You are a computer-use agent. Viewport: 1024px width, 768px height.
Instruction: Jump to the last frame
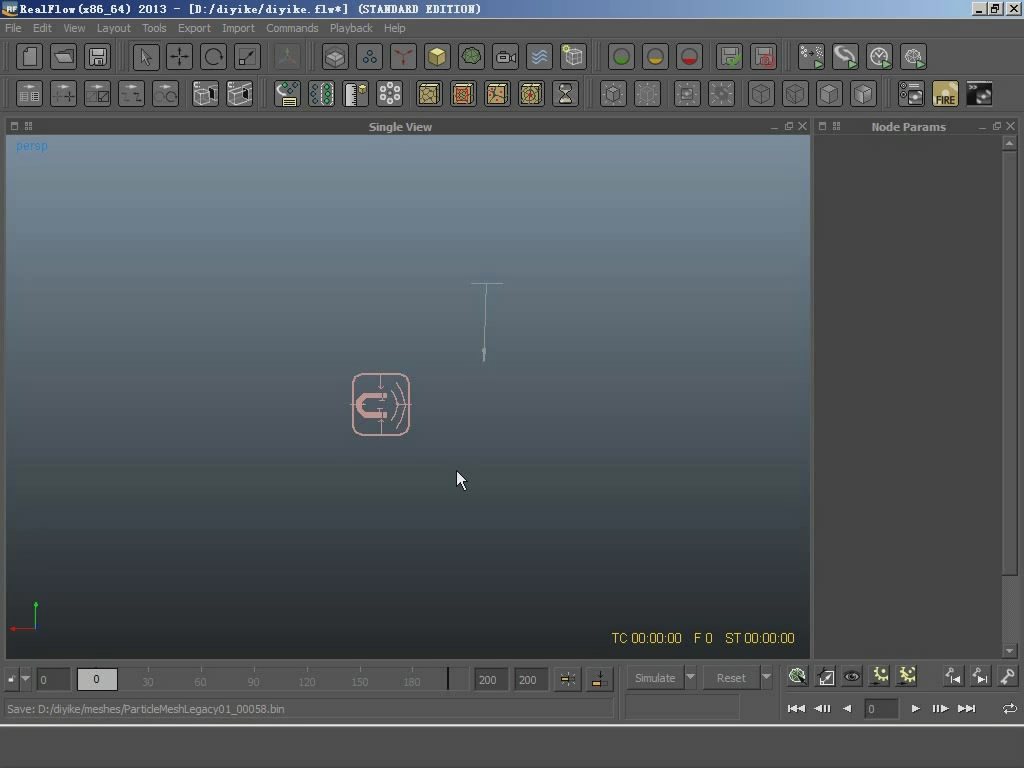(967, 709)
